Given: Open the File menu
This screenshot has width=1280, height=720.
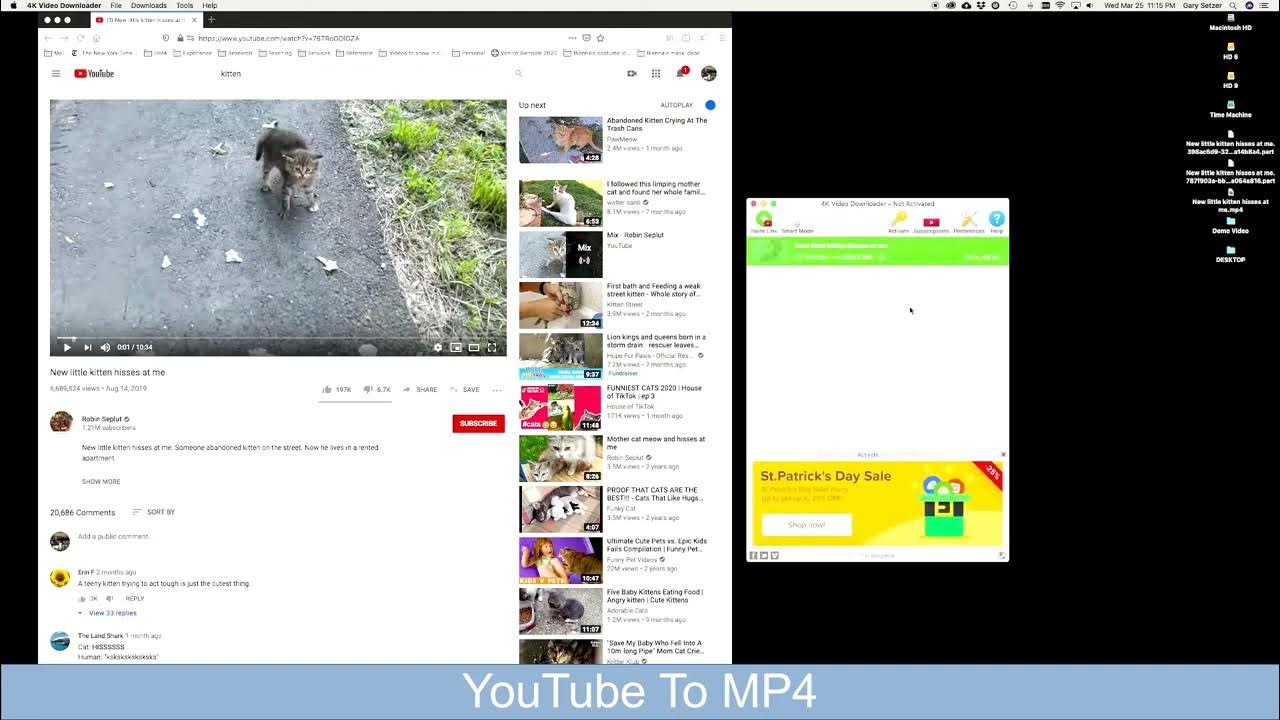Looking at the screenshot, I should tap(116, 5).
